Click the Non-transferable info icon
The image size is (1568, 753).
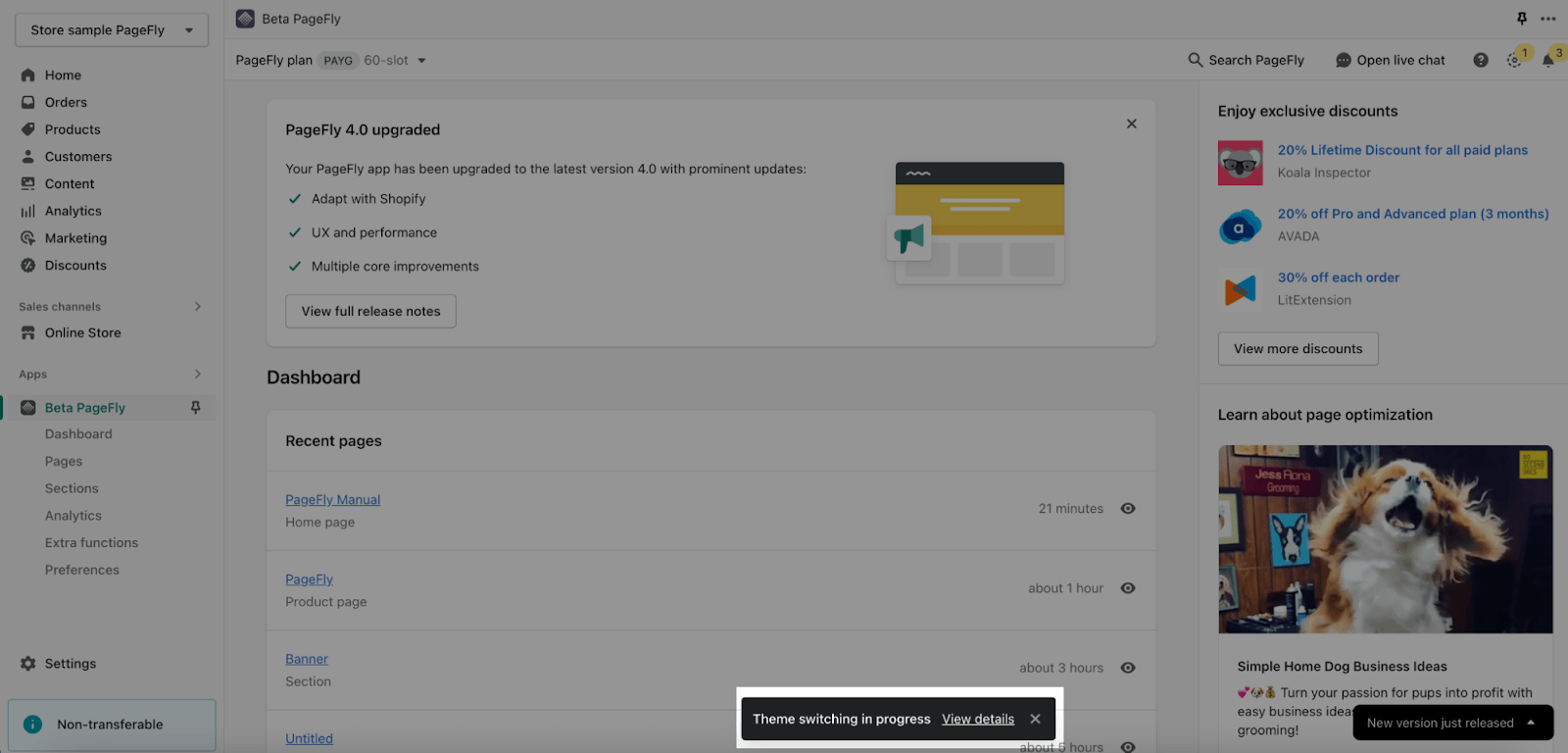(32, 725)
